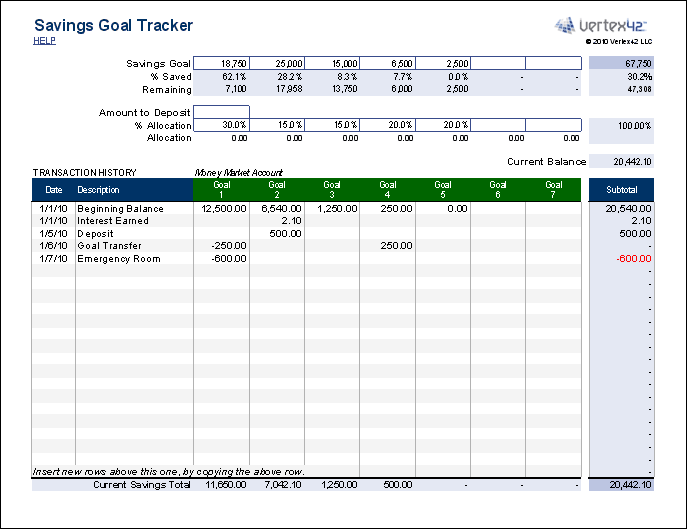Viewport: 687px width, 529px height.
Task: Open the HELP link
Action: [44, 41]
